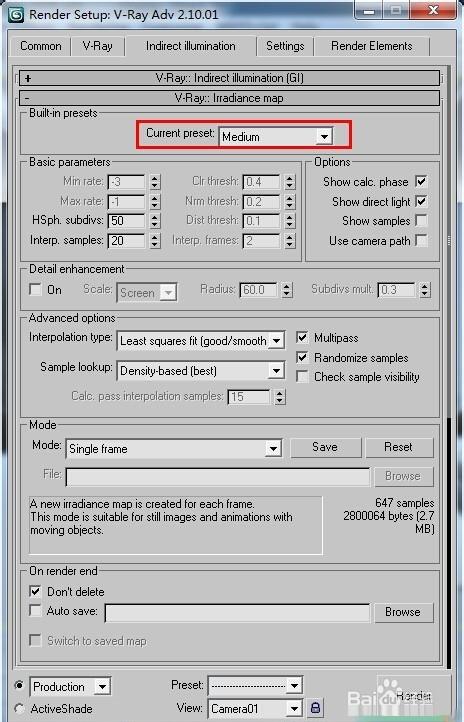
Task: Open the Settings tab
Action: pyautogui.click(x=285, y=46)
